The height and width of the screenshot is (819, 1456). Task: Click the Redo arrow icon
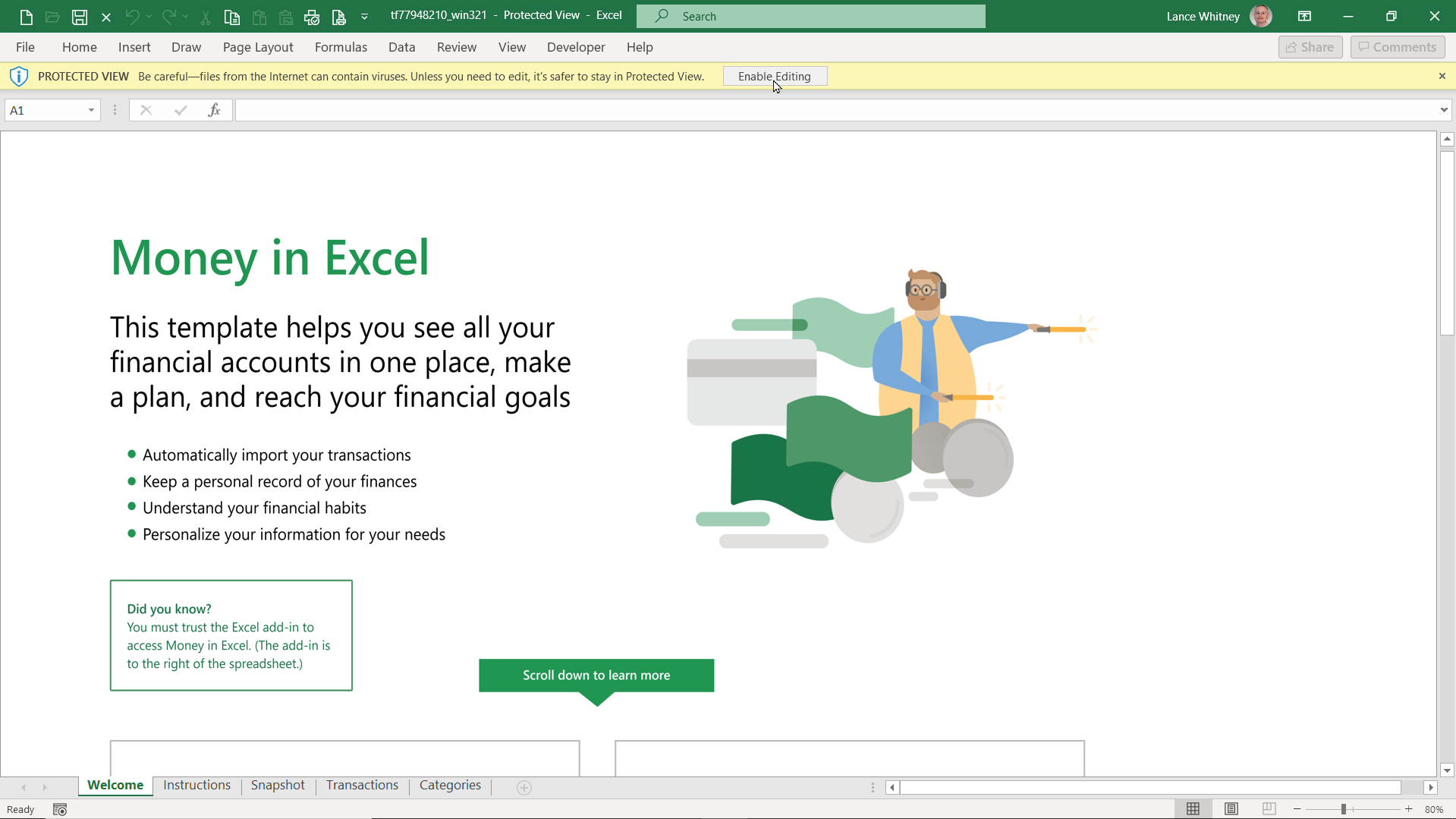(168, 16)
